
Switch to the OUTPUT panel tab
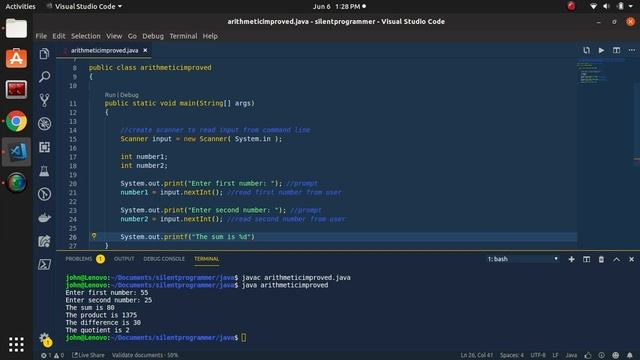[x=124, y=259]
